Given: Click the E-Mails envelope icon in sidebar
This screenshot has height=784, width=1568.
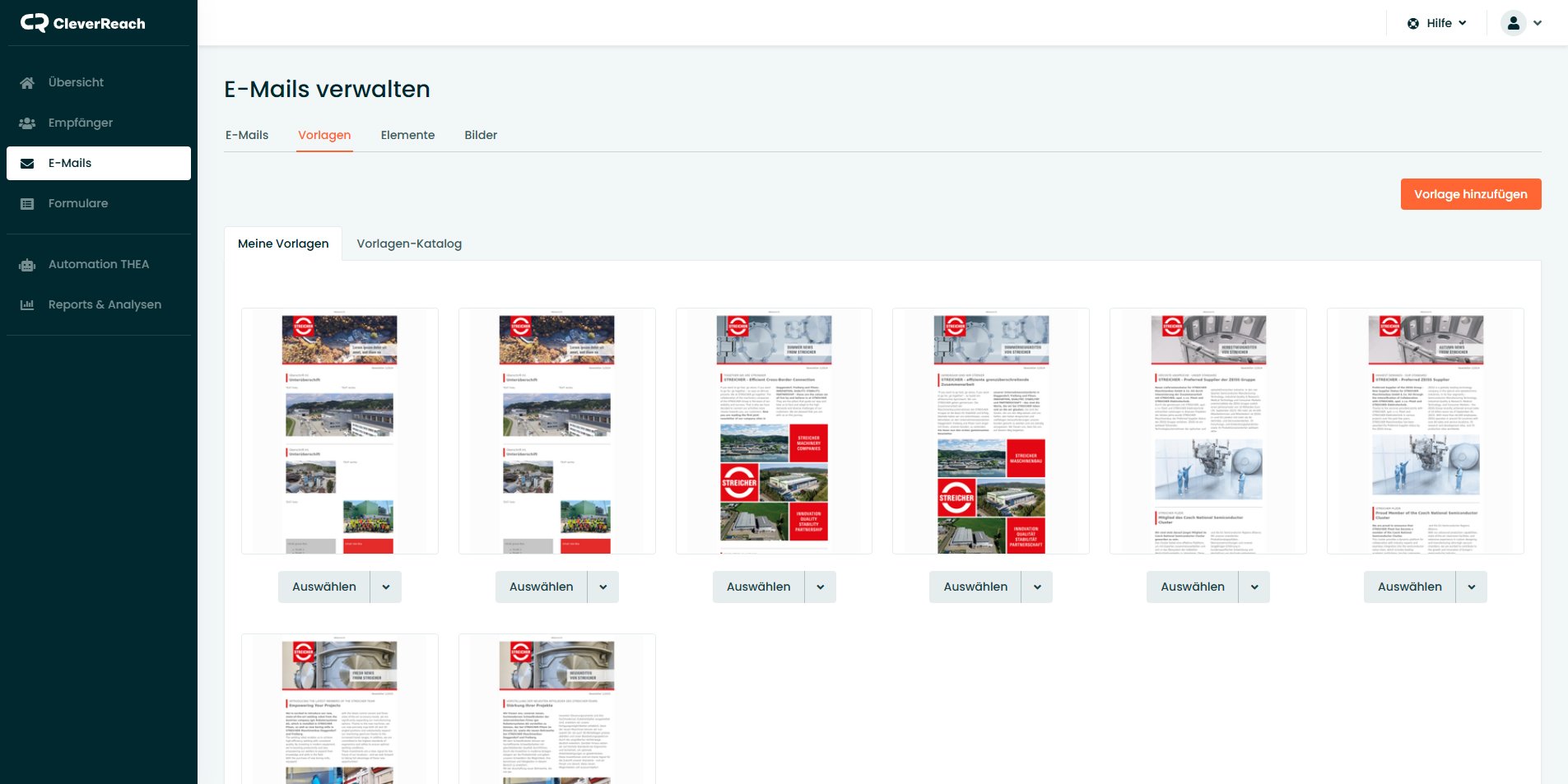Looking at the screenshot, I should (x=26, y=163).
